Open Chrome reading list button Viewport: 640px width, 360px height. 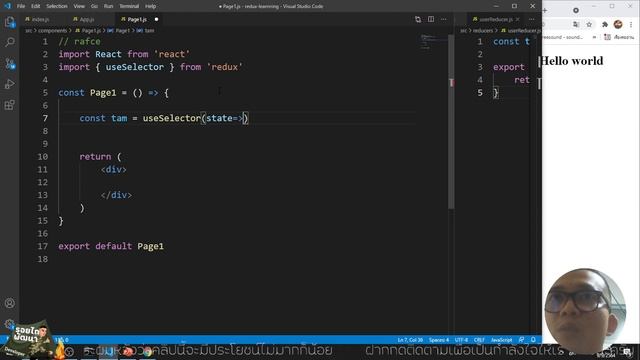(619, 37)
